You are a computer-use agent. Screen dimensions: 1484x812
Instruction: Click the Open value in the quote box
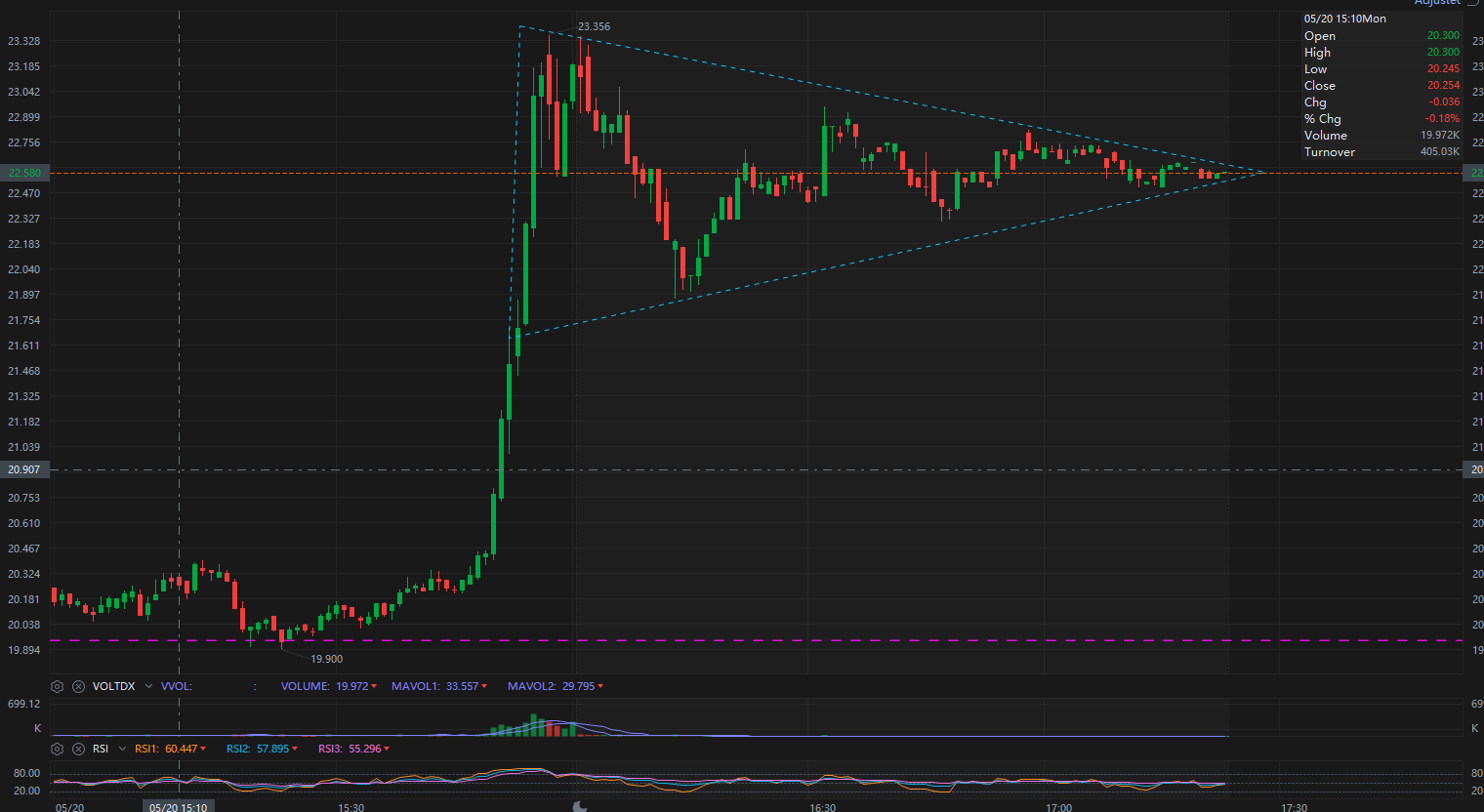(x=1443, y=35)
